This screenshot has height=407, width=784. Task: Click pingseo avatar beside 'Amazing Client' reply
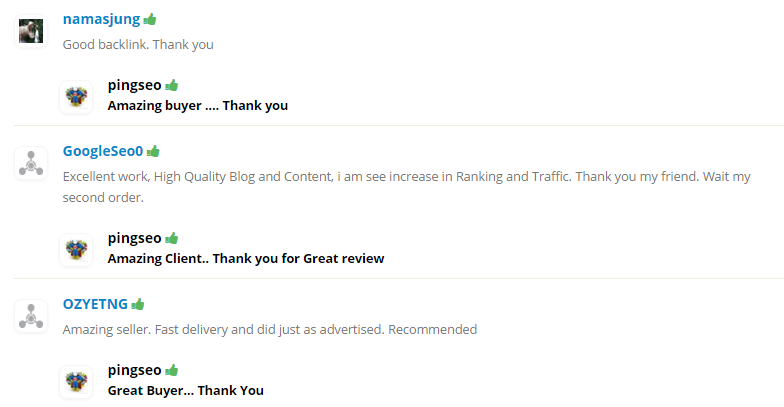tap(76, 250)
